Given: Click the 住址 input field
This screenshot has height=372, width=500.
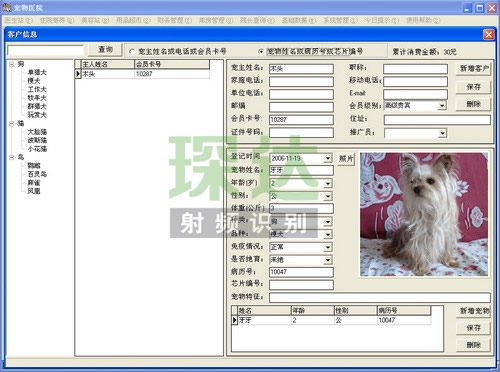Looking at the screenshot, I should point(437,120).
